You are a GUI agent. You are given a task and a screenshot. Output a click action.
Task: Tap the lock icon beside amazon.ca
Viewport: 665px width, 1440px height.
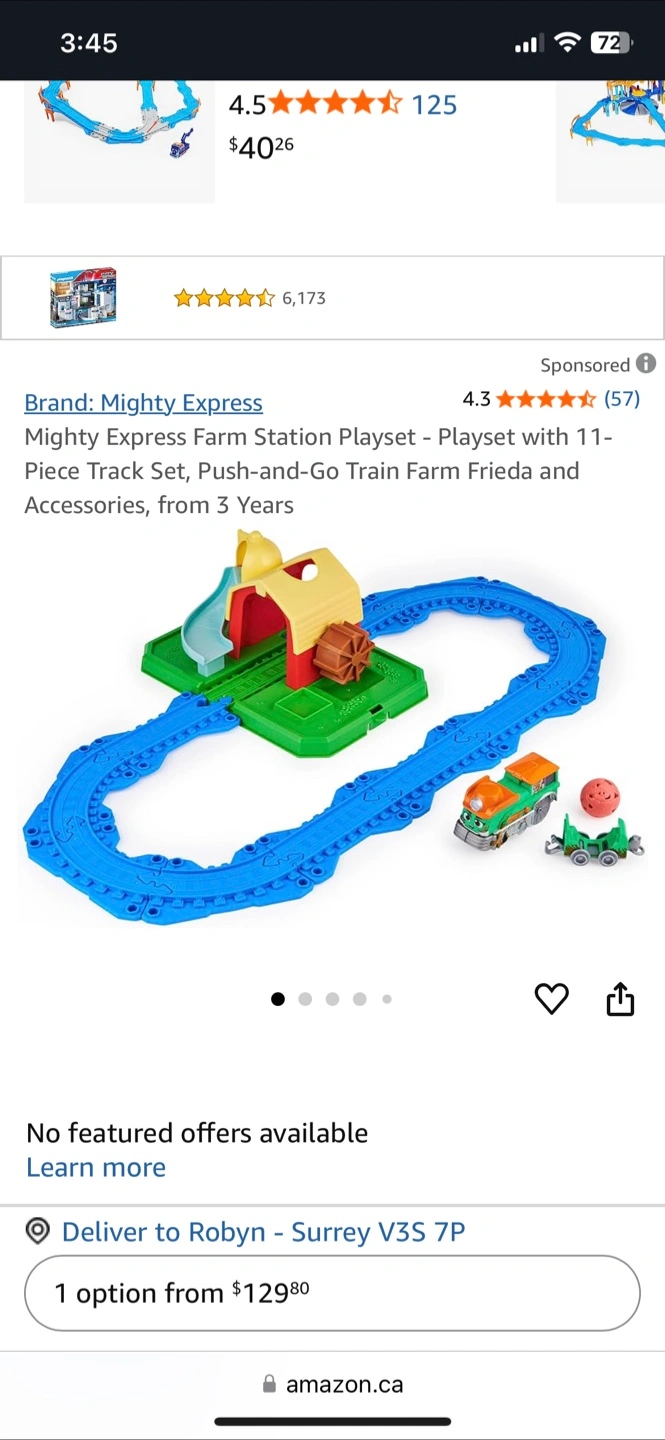pos(268,1384)
